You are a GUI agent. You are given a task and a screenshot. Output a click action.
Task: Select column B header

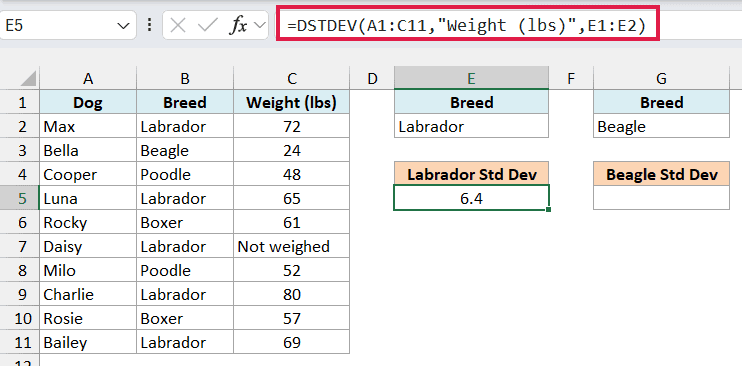(185, 79)
